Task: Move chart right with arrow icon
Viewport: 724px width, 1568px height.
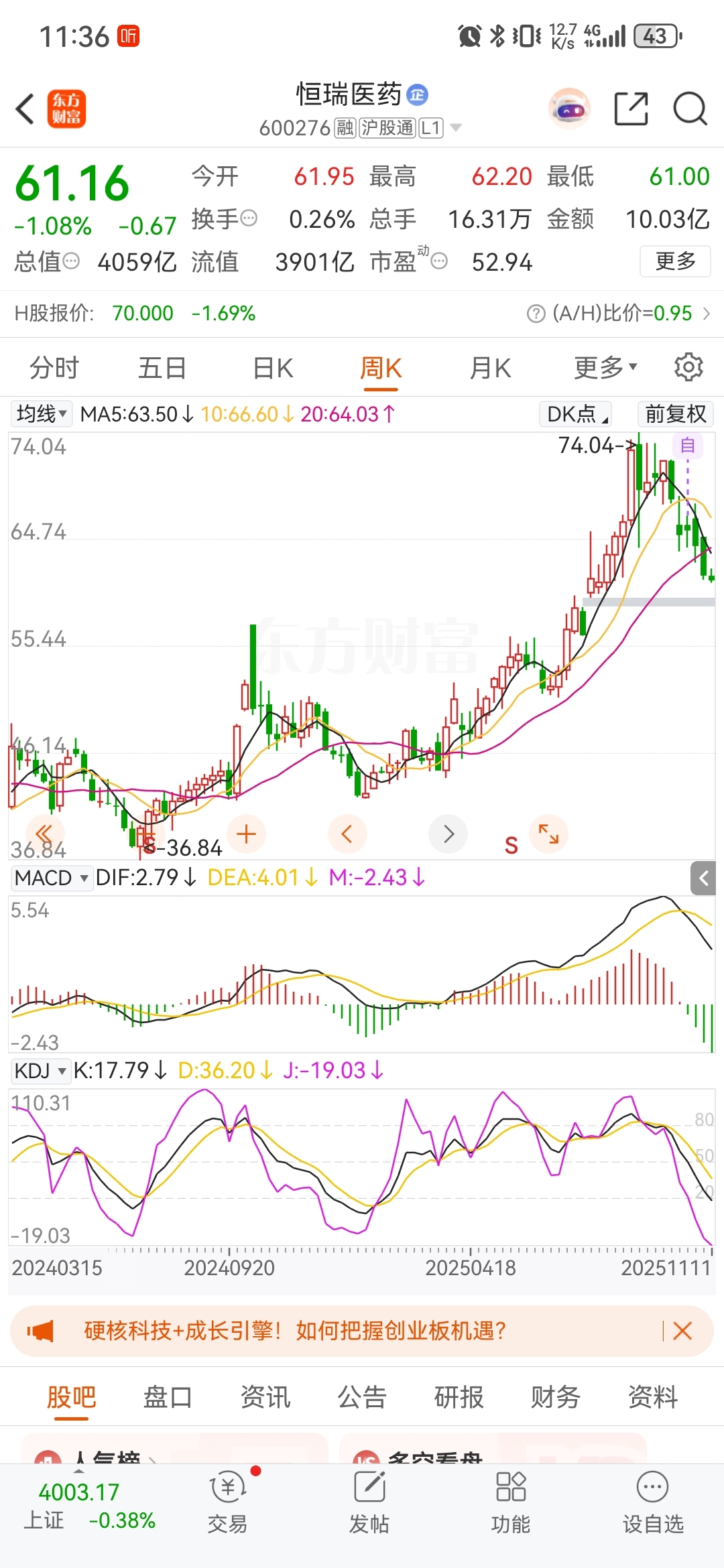Action: click(x=448, y=834)
